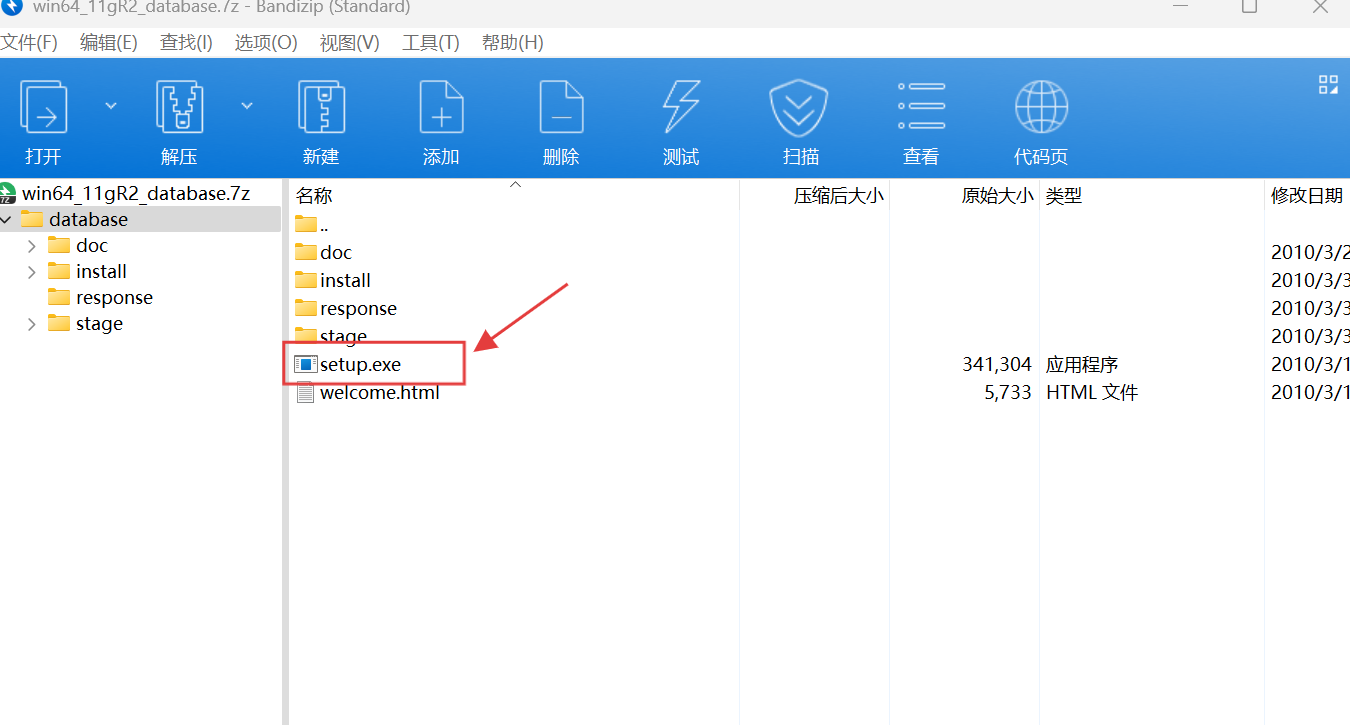Click the 5,733 size value of welcome.html
This screenshot has width=1350, height=725.
click(1008, 392)
